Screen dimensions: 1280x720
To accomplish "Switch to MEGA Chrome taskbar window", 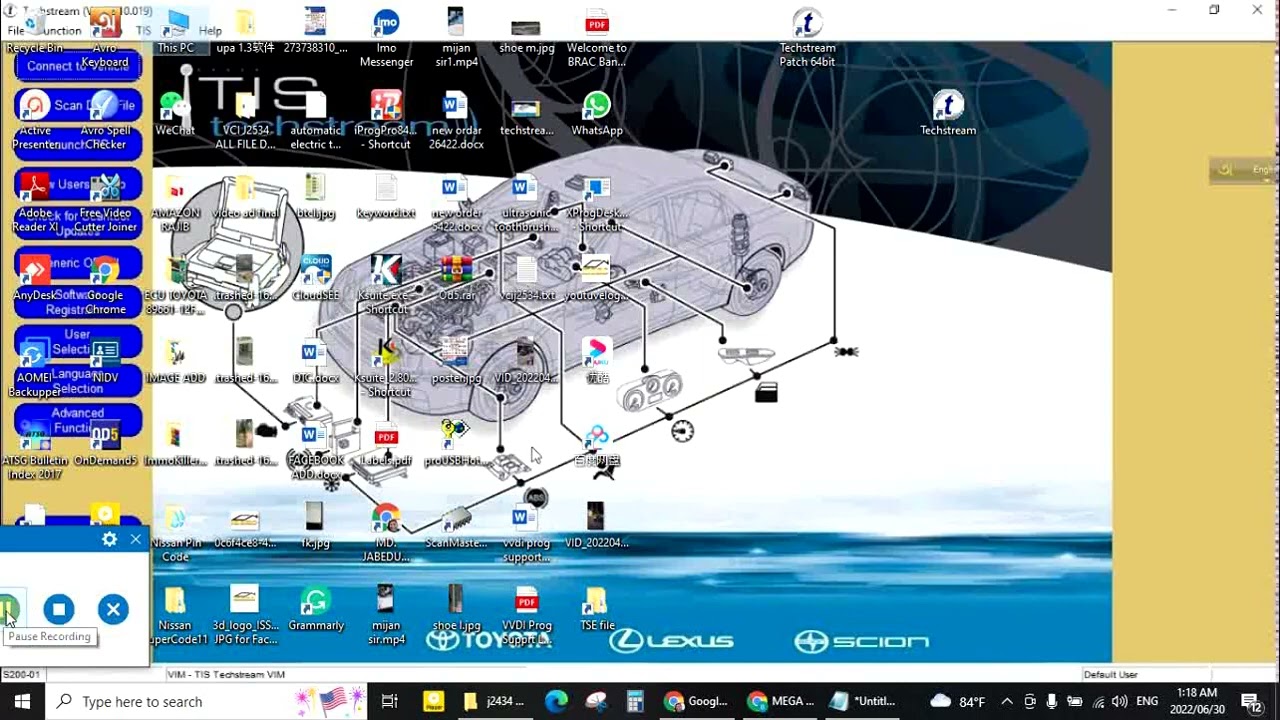I will tap(782, 701).
